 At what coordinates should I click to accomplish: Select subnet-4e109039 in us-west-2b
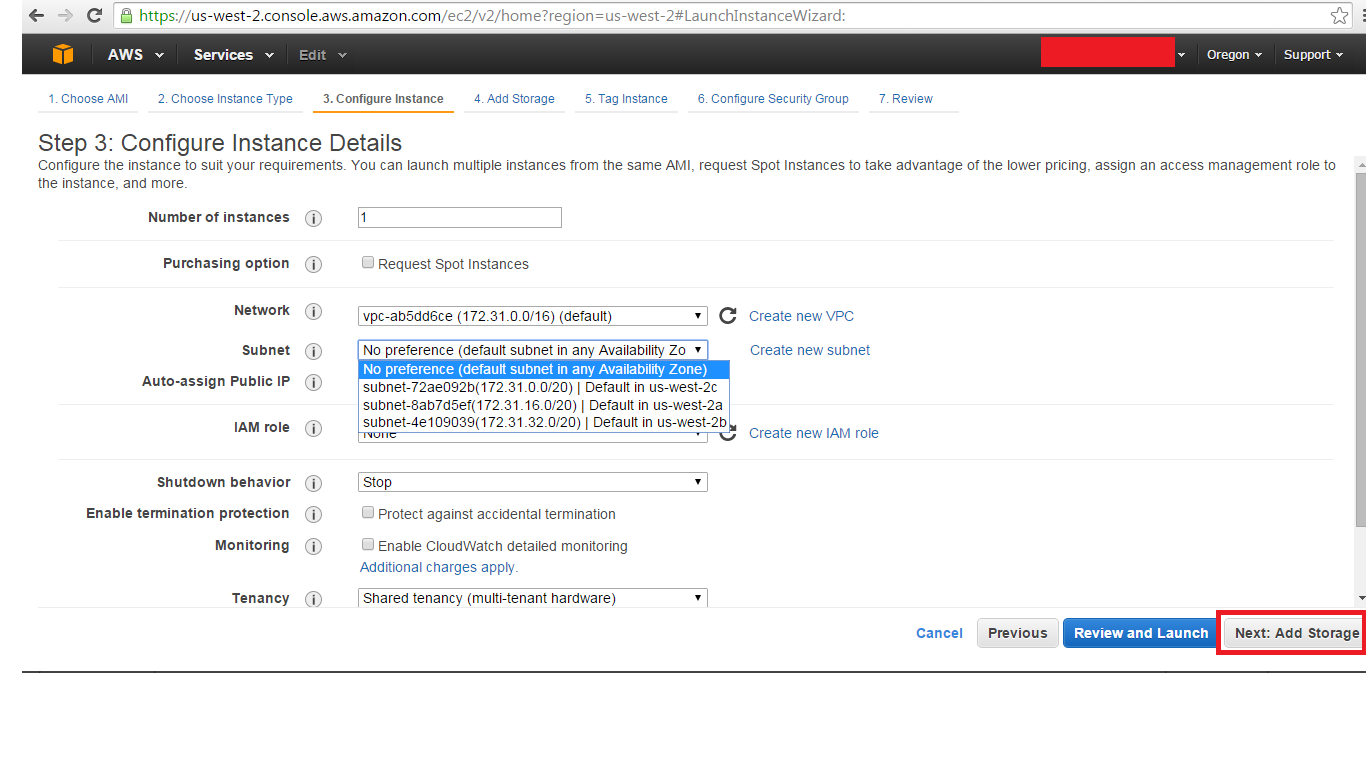[544, 422]
